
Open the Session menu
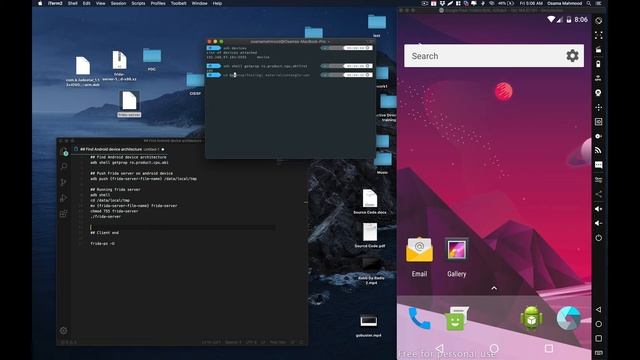(118, 3)
